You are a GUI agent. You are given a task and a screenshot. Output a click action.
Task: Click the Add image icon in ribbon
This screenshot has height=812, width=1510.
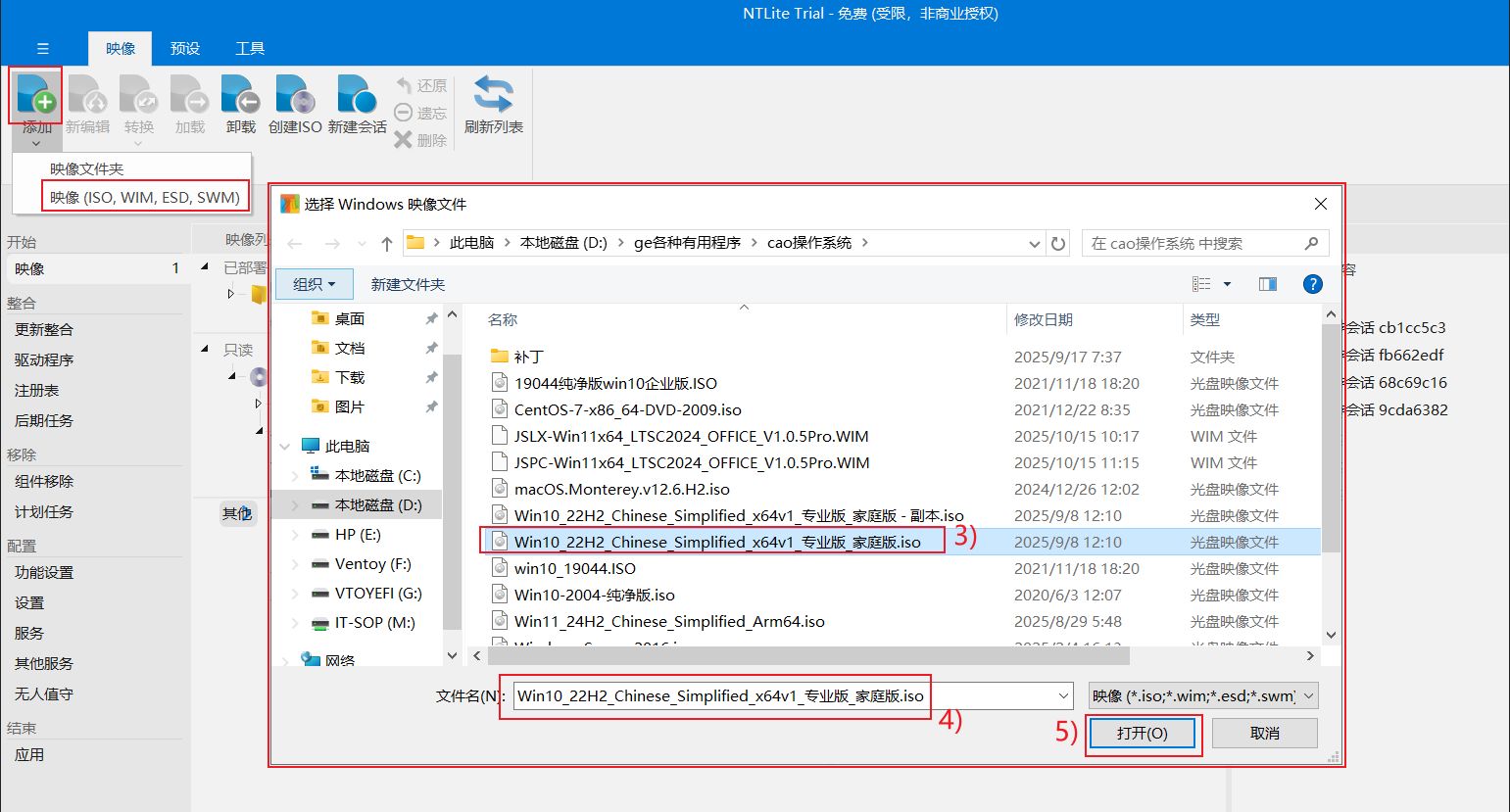[36, 95]
